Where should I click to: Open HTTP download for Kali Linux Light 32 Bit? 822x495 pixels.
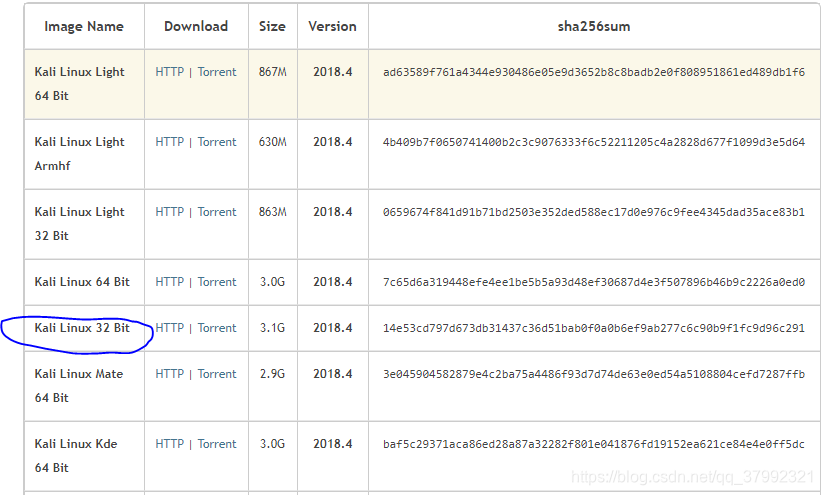tap(169, 212)
